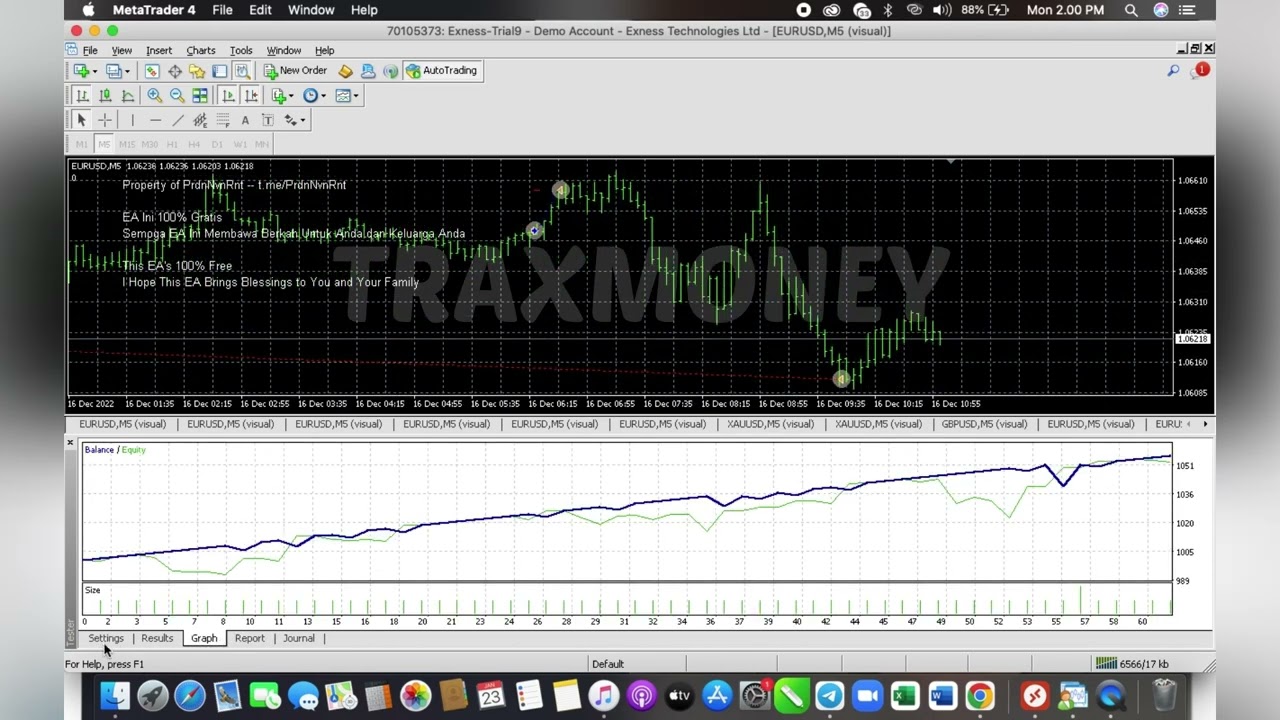Screen dimensions: 1280x720
Task: Switch timeframe to M30
Action: (150, 144)
